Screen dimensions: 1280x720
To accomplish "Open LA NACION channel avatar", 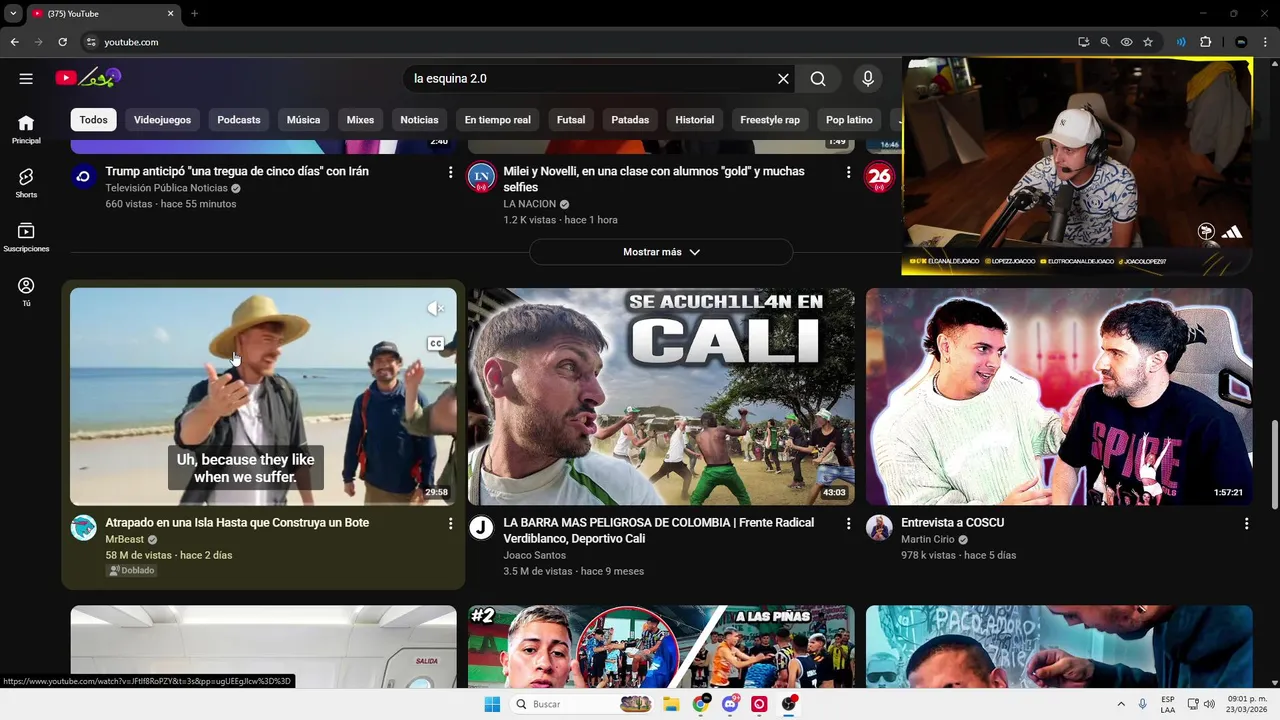I will (481, 176).
